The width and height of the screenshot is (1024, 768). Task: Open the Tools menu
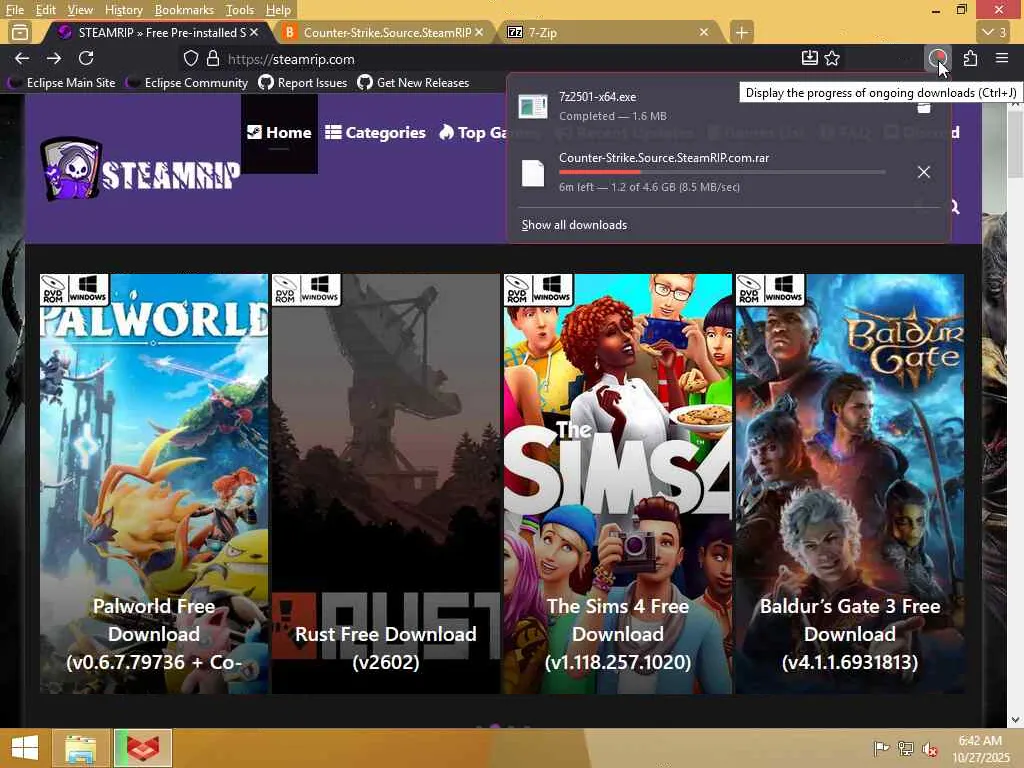240,10
